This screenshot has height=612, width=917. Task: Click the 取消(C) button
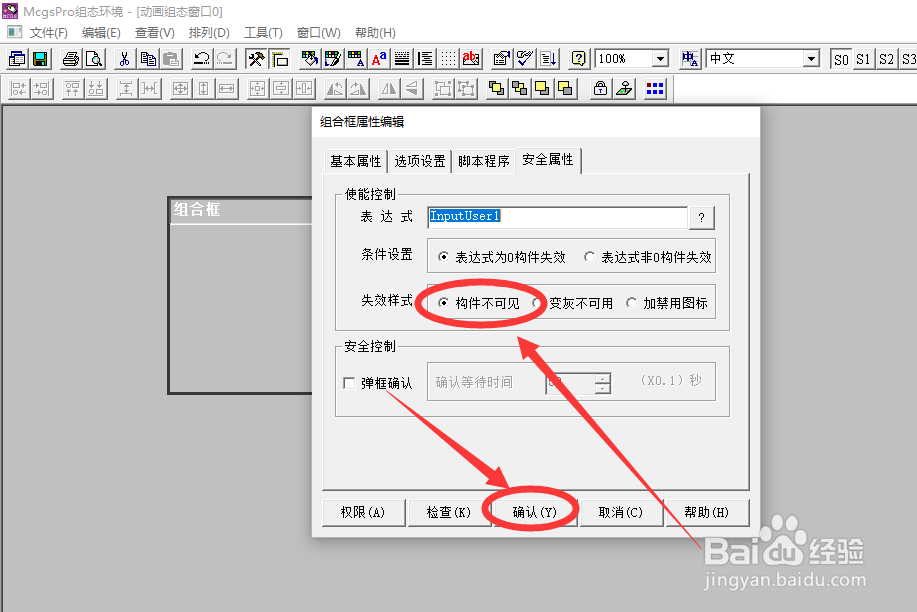pyautogui.click(x=620, y=513)
